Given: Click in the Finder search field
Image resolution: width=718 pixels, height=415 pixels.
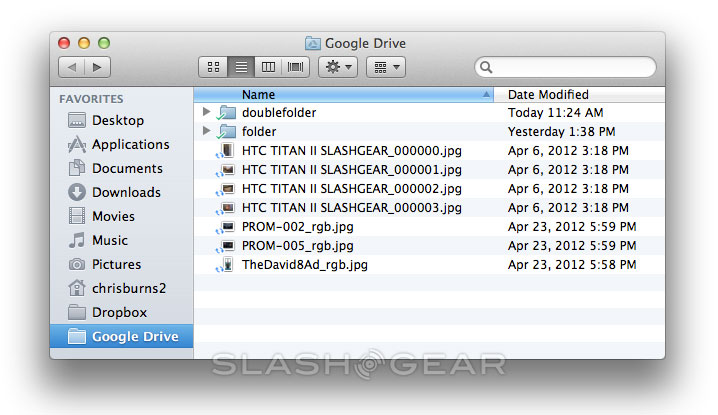Looking at the screenshot, I should pyautogui.click(x=565, y=67).
